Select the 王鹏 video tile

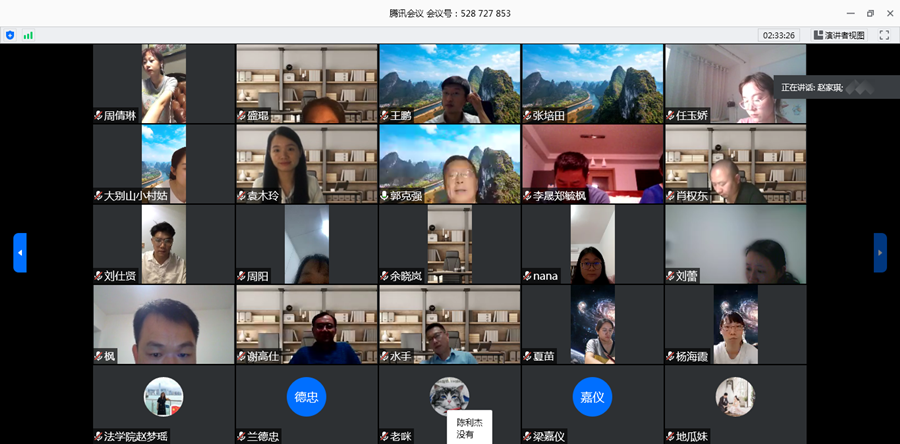click(x=449, y=84)
